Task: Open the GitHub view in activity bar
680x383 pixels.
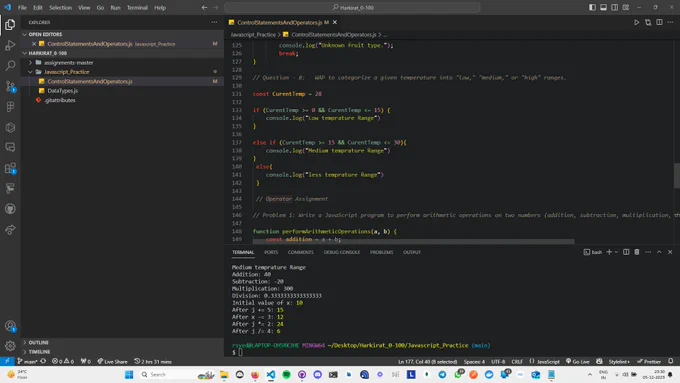Action: (10, 209)
